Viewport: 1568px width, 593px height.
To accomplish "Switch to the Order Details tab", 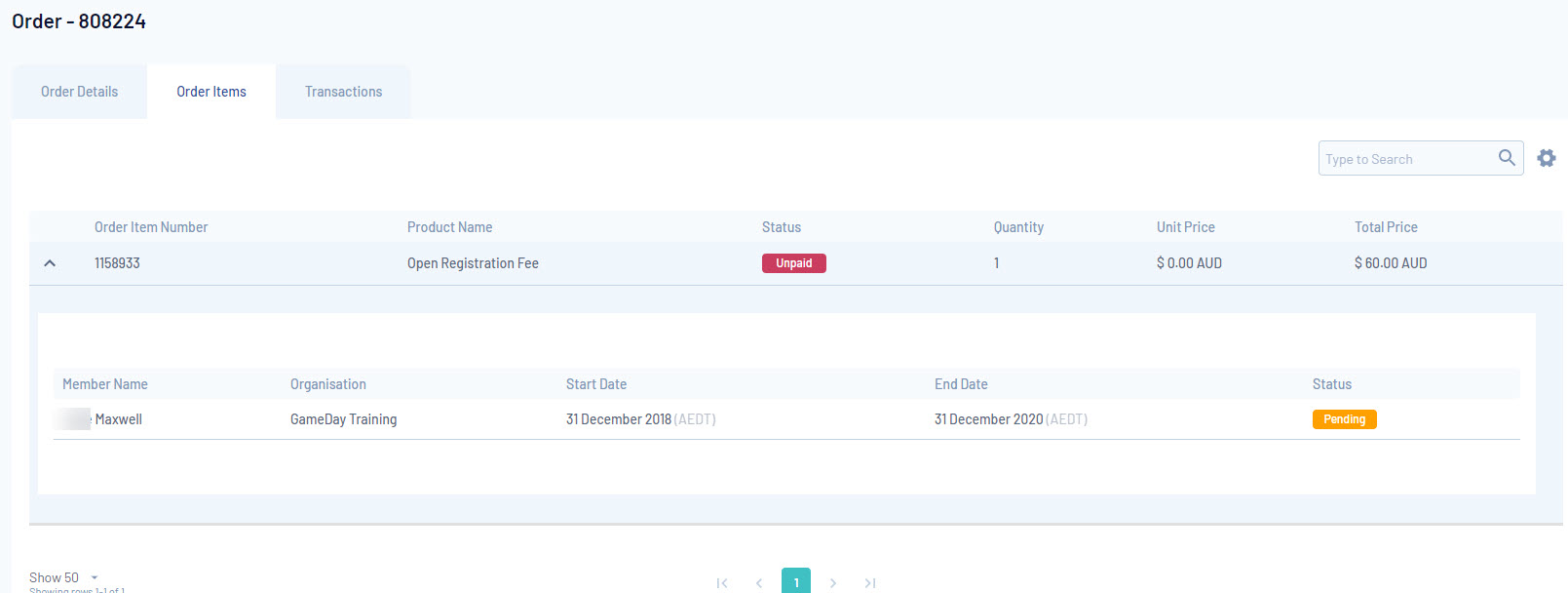I will pos(79,92).
